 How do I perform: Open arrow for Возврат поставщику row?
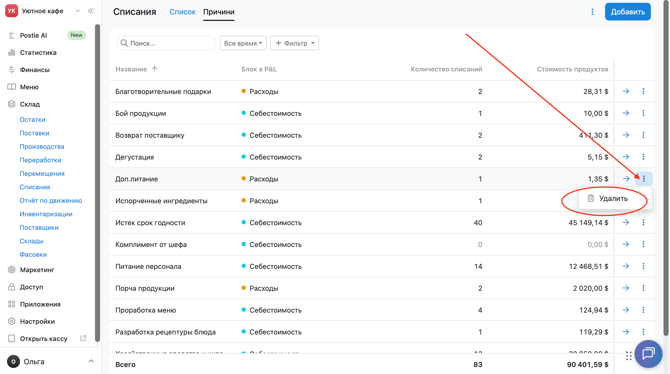tap(626, 135)
